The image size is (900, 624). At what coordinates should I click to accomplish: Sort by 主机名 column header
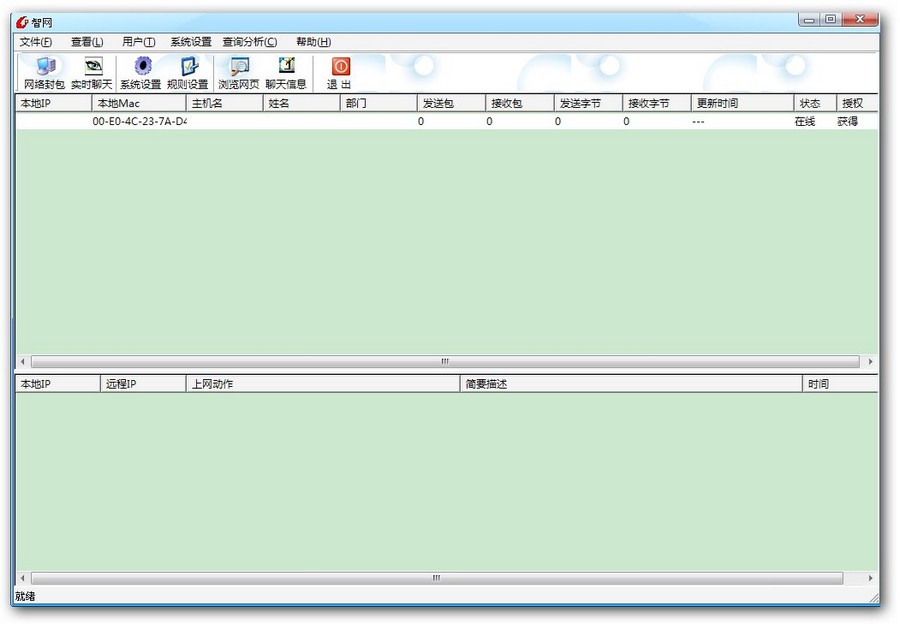tap(224, 103)
